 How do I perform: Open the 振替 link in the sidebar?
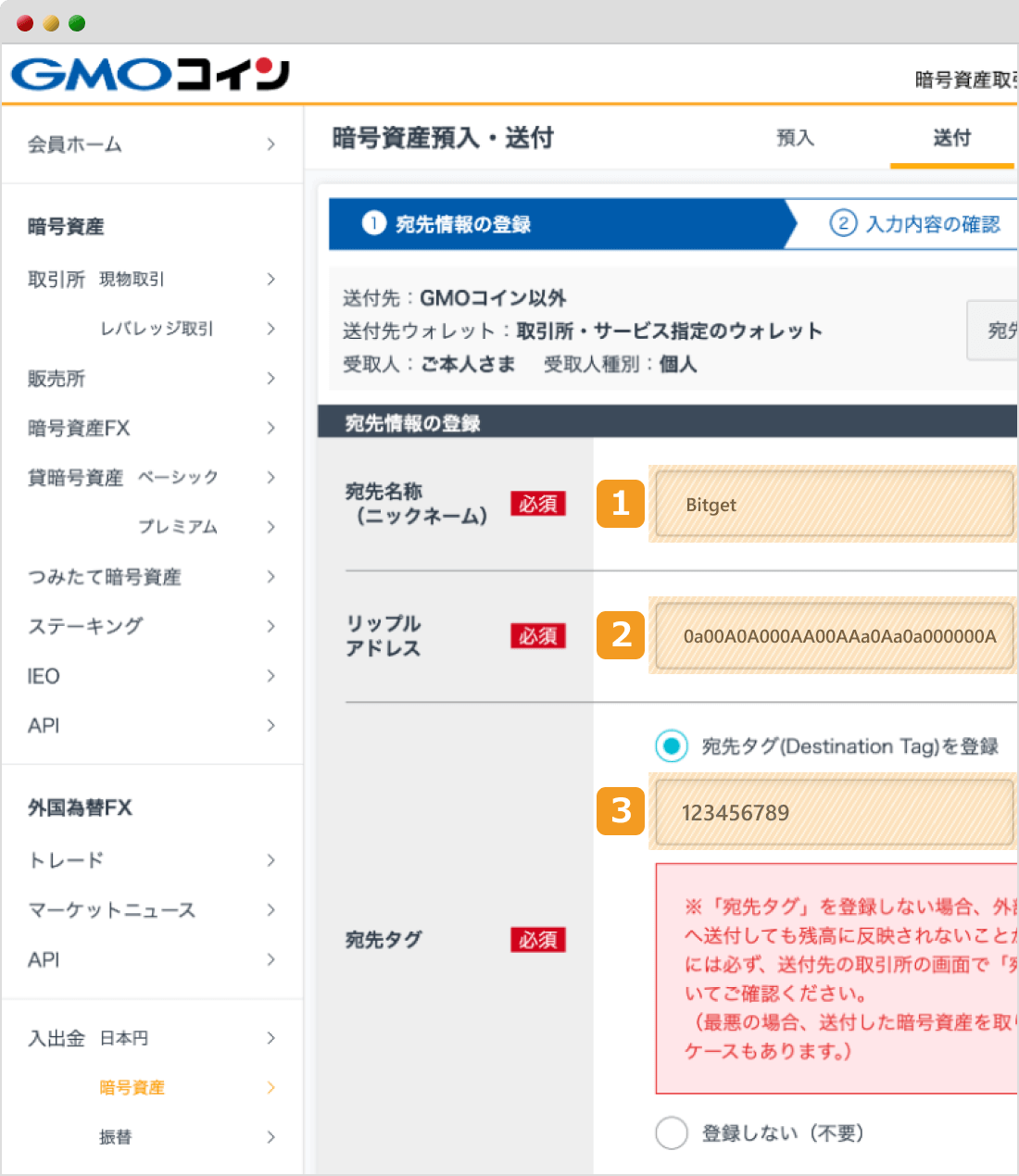115,1137
